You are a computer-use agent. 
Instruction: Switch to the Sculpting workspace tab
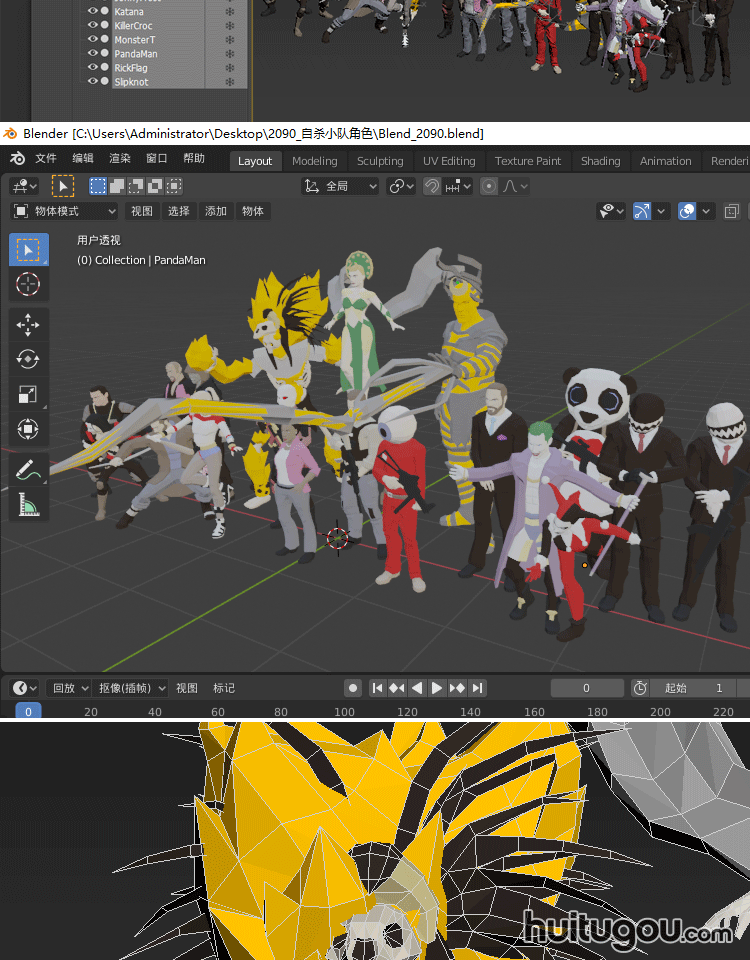pos(380,161)
